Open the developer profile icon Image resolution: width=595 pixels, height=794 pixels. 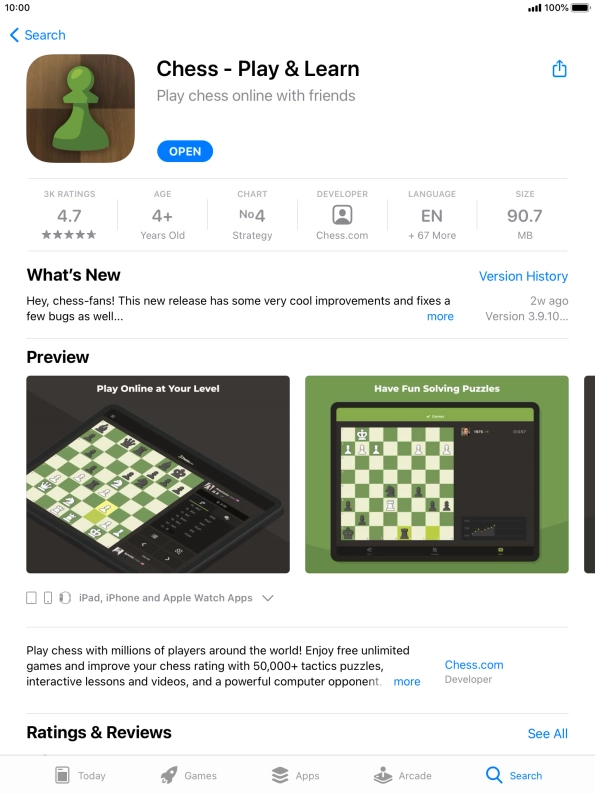pos(342,215)
